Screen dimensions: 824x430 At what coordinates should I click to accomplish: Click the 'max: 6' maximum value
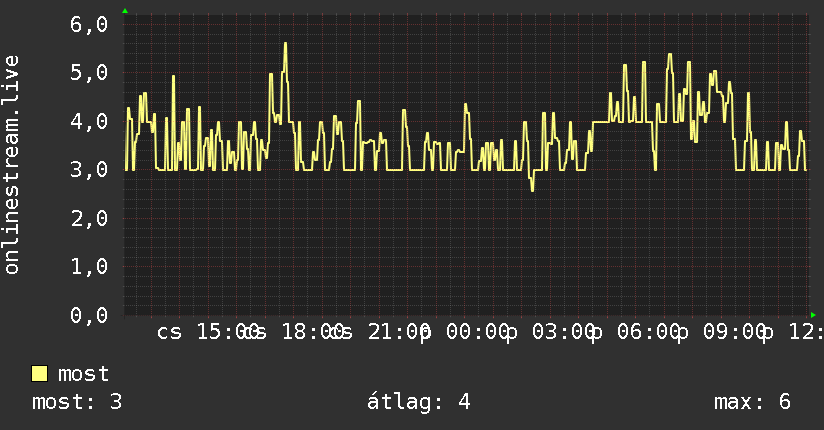click(752, 402)
